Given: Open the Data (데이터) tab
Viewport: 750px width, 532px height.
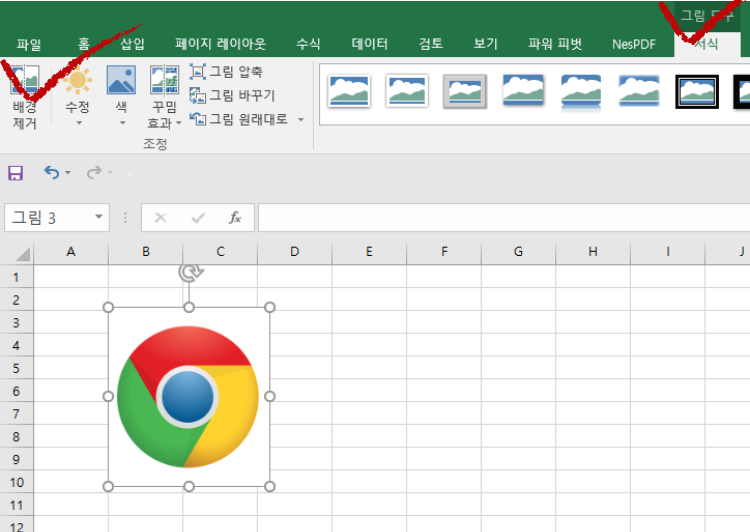Looking at the screenshot, I should click(369, 44).
